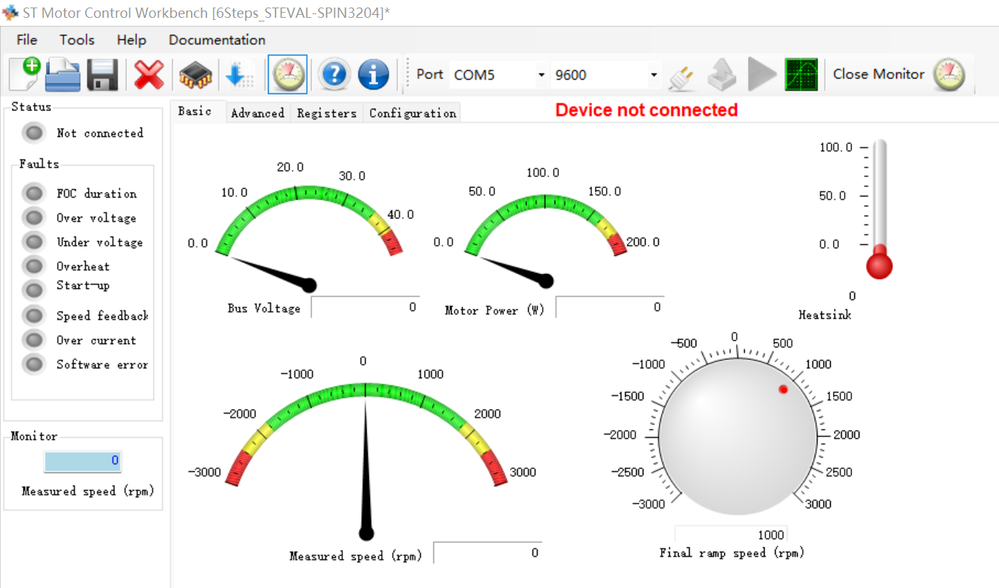This screenshot has height=588, width=999.
Task: Open the File menu
Action: click(x=27, y=39)
